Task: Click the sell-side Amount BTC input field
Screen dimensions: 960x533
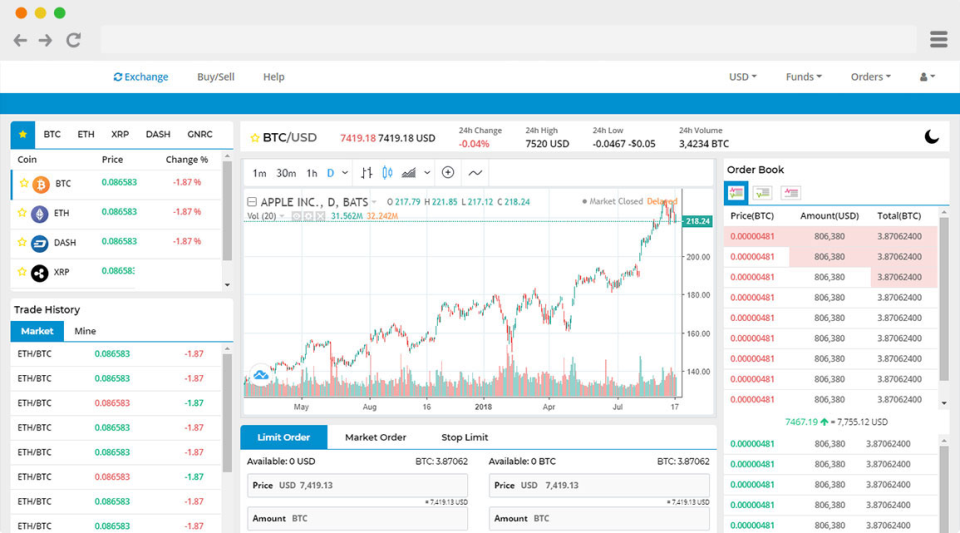Action: coord(599,518)
